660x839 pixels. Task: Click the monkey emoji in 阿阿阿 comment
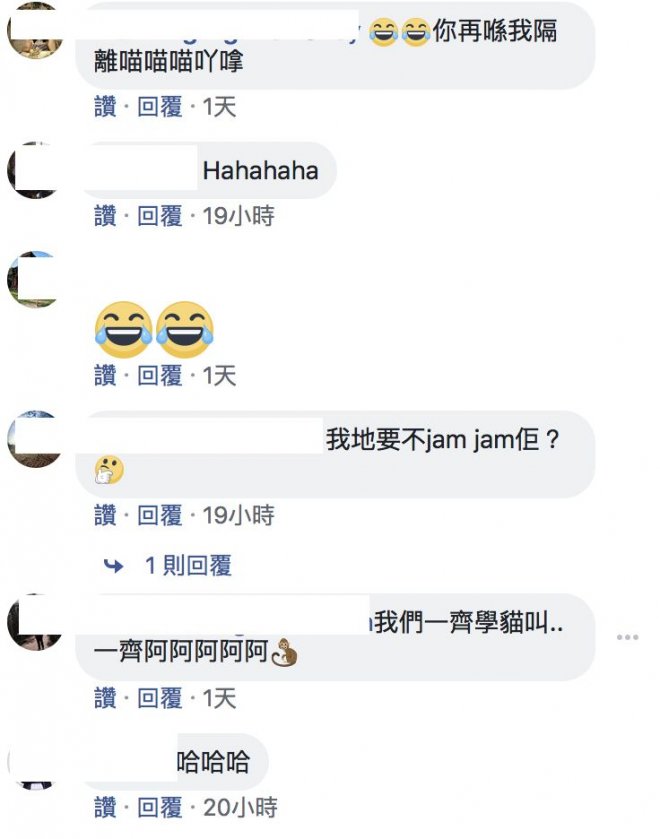(284, 653)
